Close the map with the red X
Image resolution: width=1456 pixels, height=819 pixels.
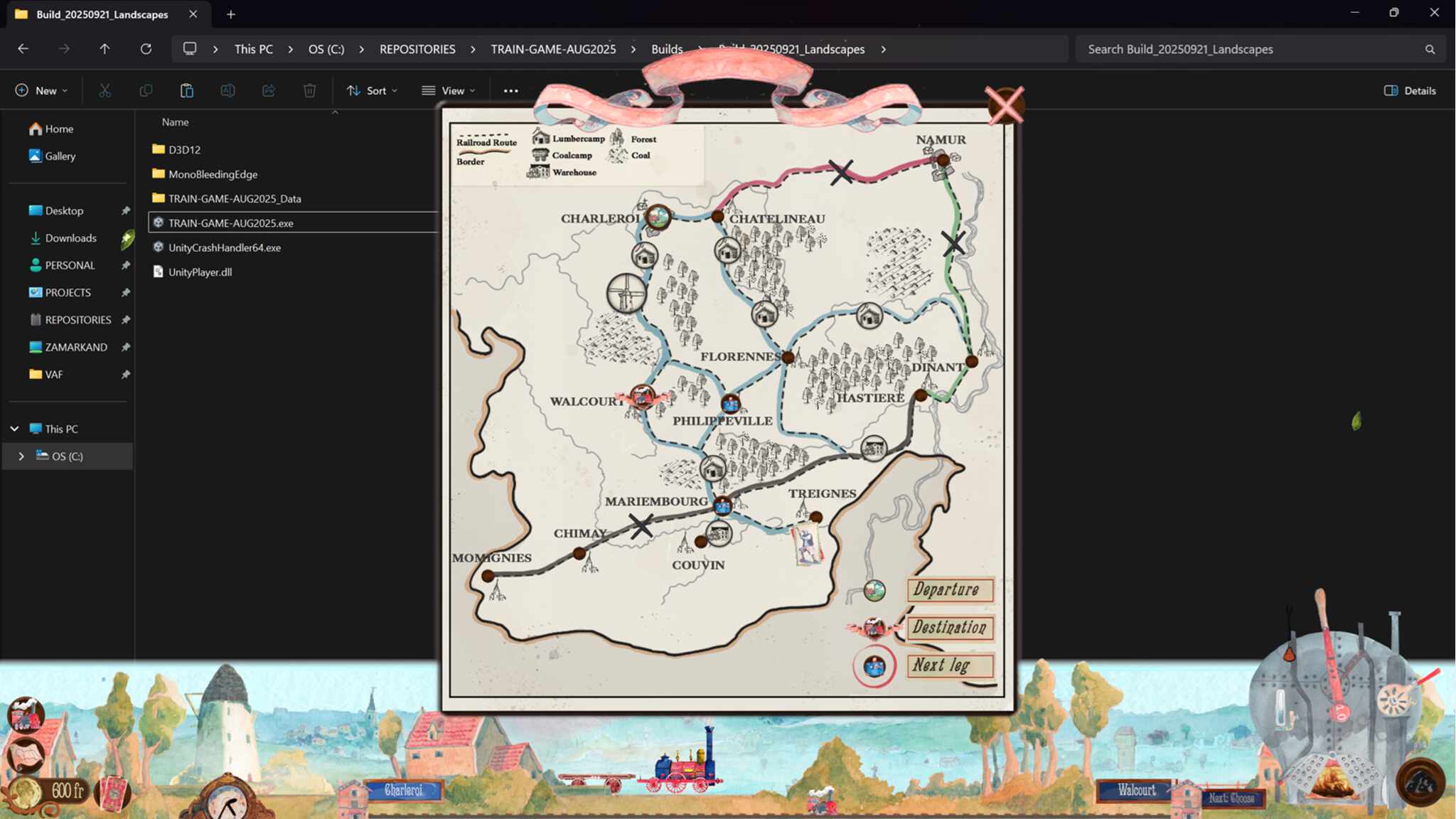point(1005,105)
